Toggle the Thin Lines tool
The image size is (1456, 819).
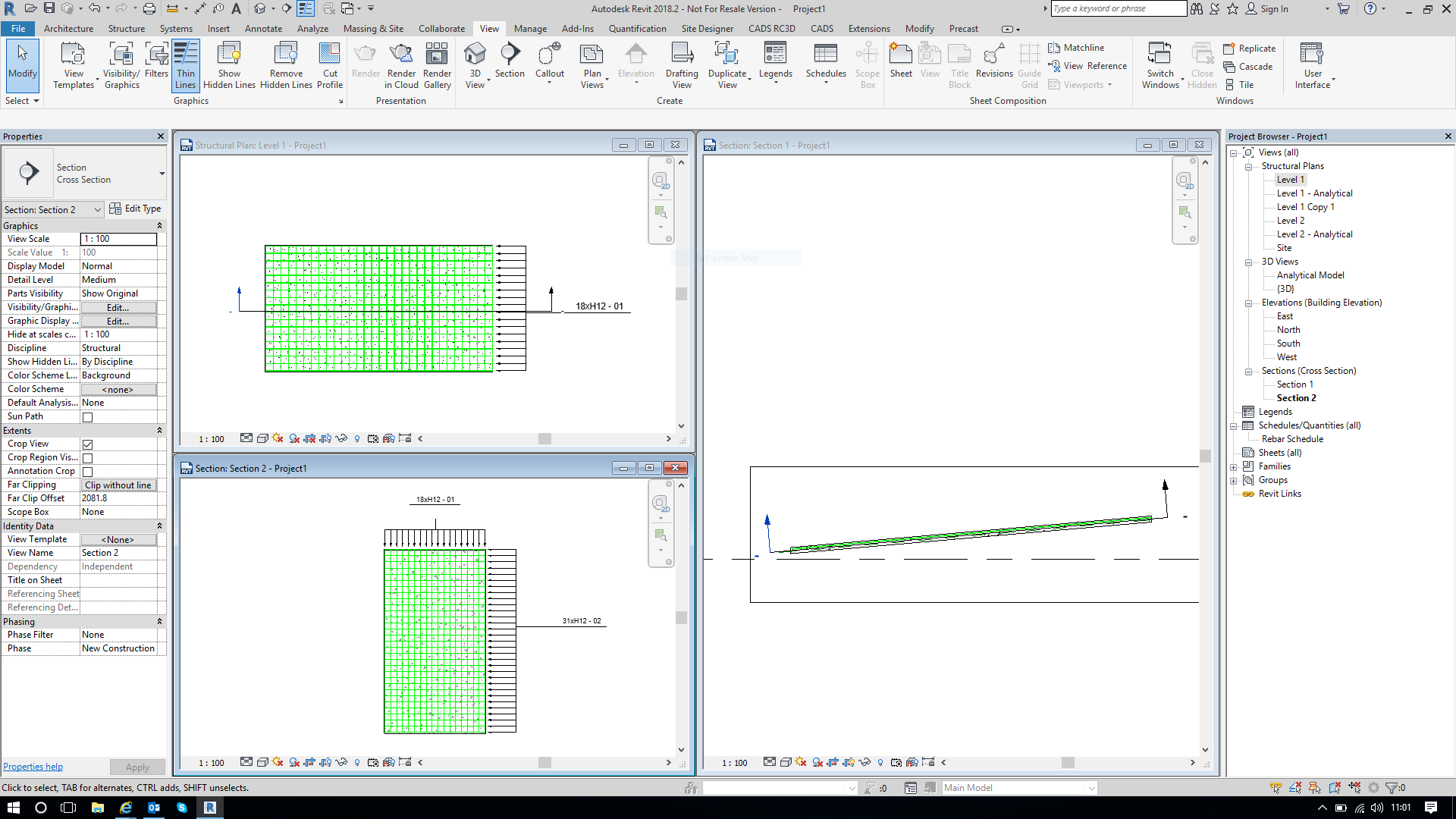click(x=185, y=65)
